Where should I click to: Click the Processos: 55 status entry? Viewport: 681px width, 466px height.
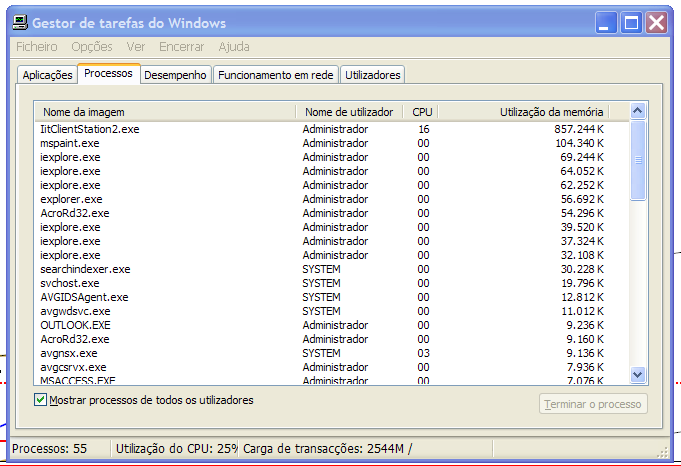point(50,449)
